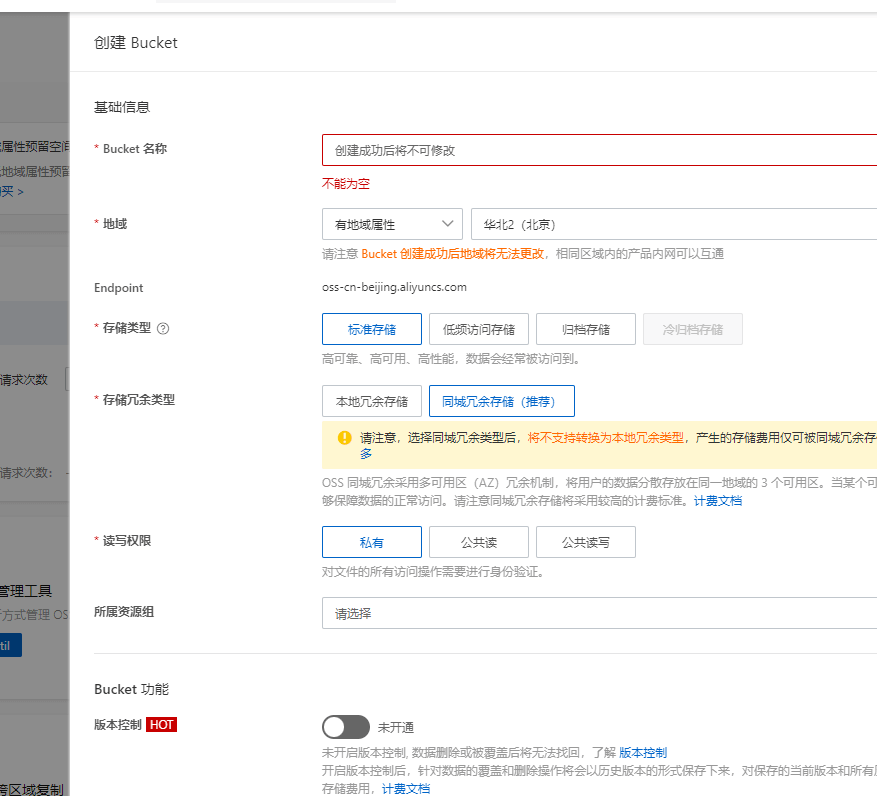Click the disabled 冷归档存储 option

coord(692,329)
